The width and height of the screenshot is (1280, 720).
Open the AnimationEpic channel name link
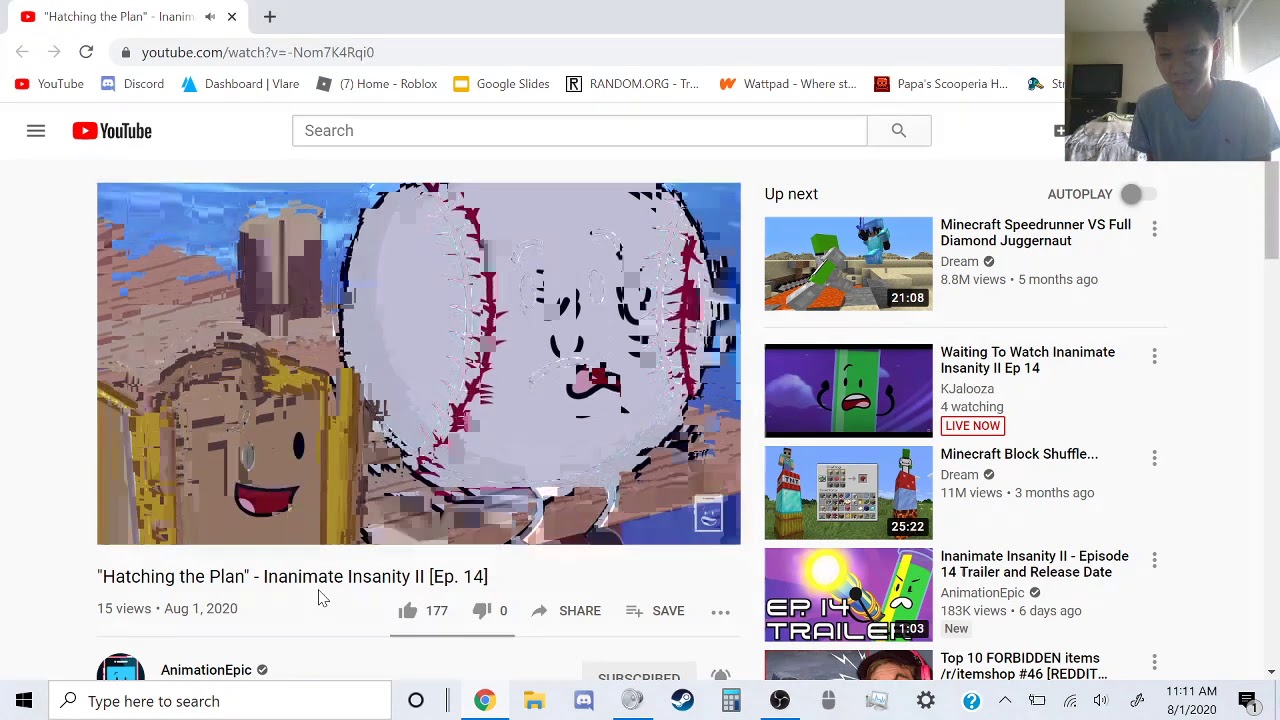206,670
